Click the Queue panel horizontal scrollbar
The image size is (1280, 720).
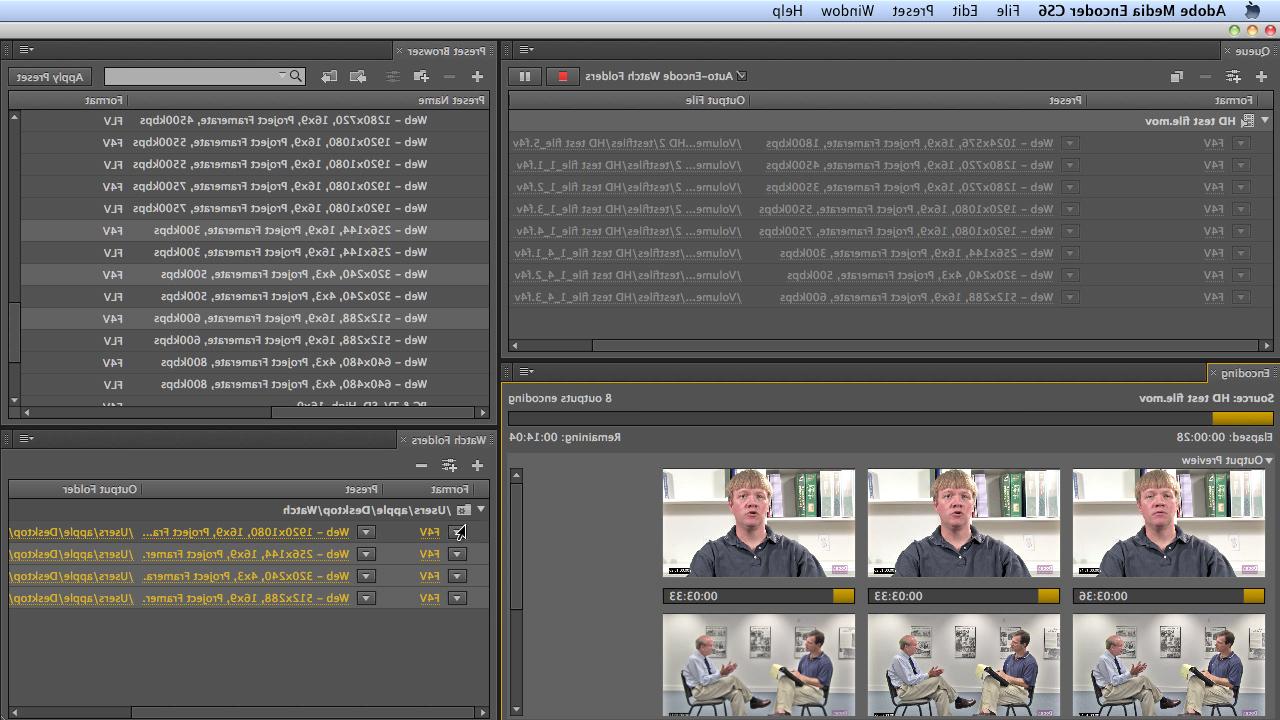(x=890, y=346)
